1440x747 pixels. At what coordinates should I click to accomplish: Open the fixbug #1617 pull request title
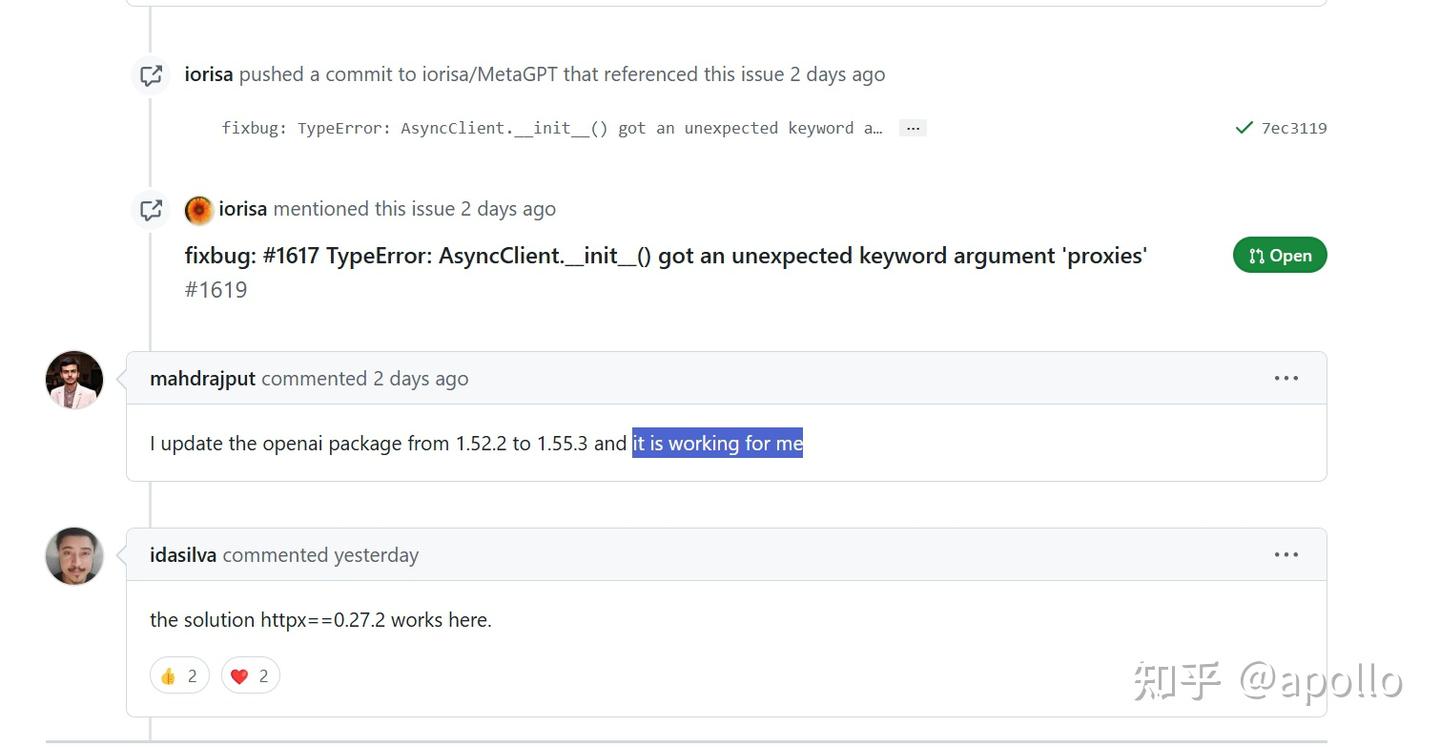[665, 256]
